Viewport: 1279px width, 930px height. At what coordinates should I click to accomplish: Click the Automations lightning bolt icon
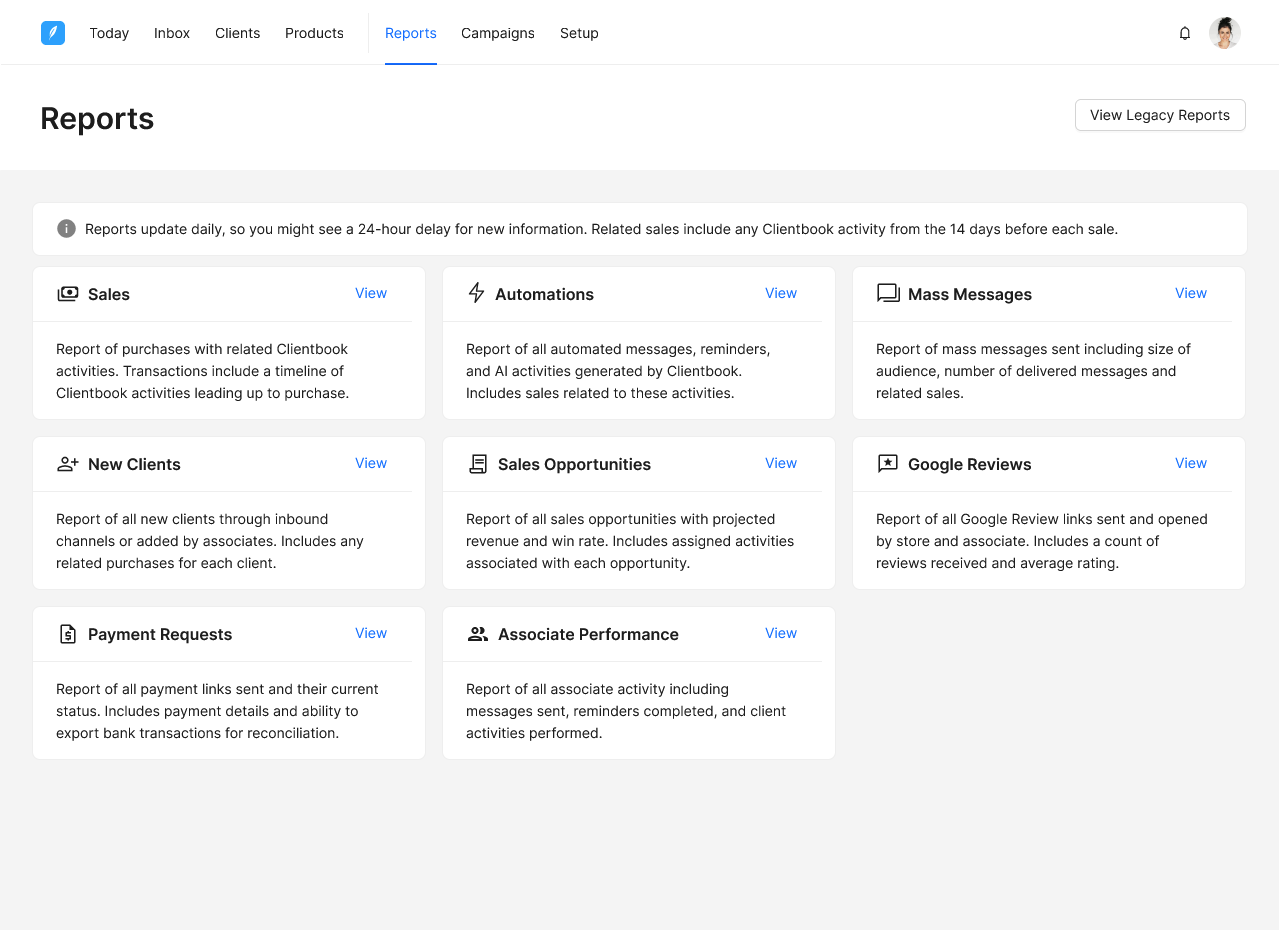[x=477, y=293]
